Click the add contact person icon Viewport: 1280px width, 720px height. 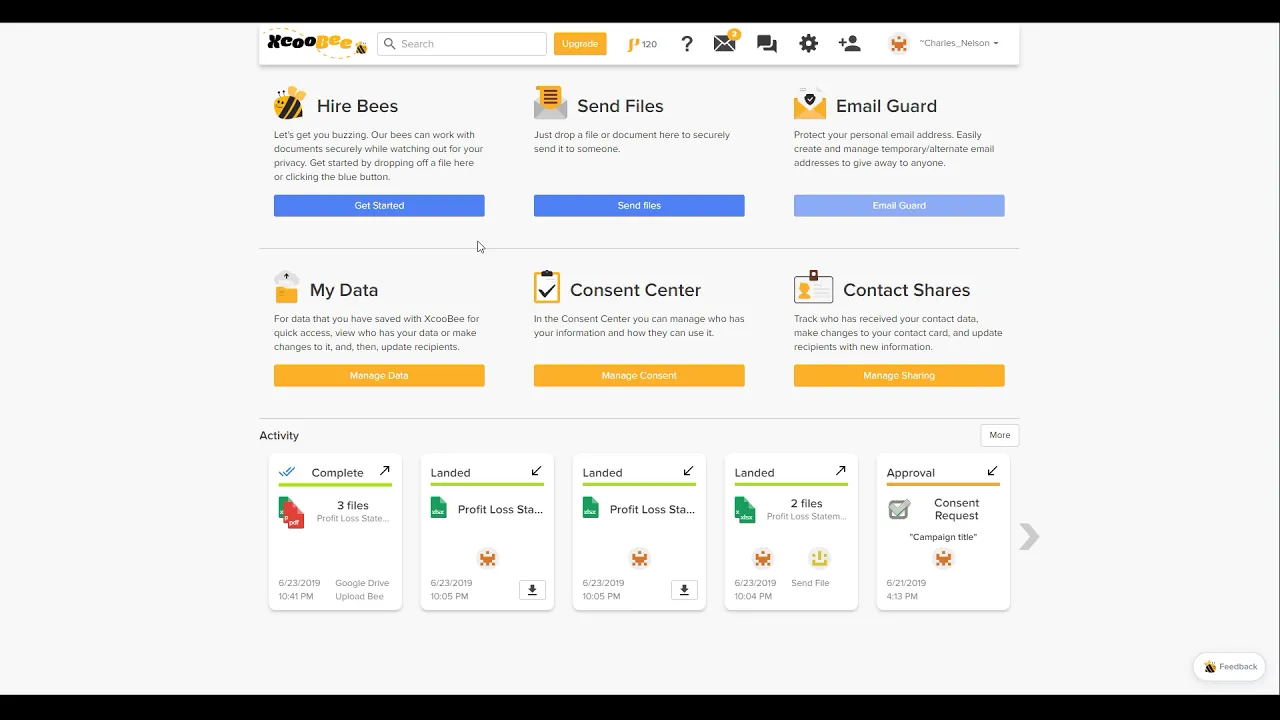(850, 44)
